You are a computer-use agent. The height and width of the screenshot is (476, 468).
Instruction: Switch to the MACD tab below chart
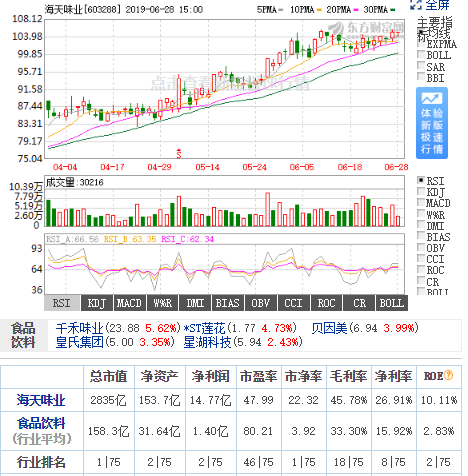click(x=129, y=303)
